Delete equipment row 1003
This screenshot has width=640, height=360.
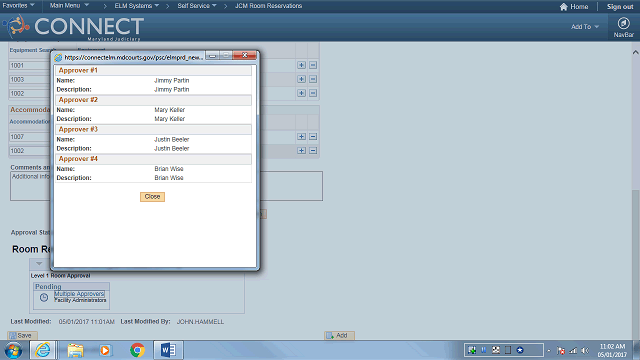point(313,79)
